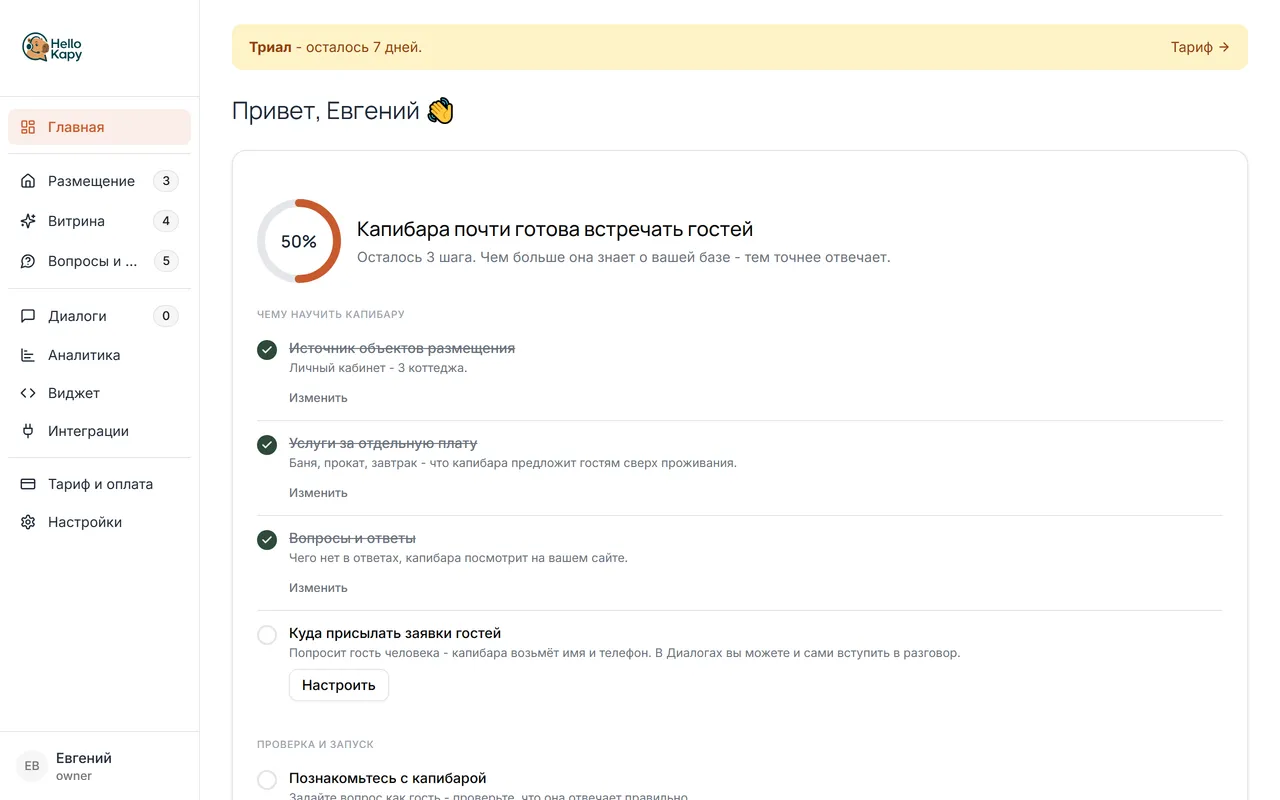Click the sparkle icon next to Витрина
The height and width of the screenshot is (800, 1280).
coord(28,221)
